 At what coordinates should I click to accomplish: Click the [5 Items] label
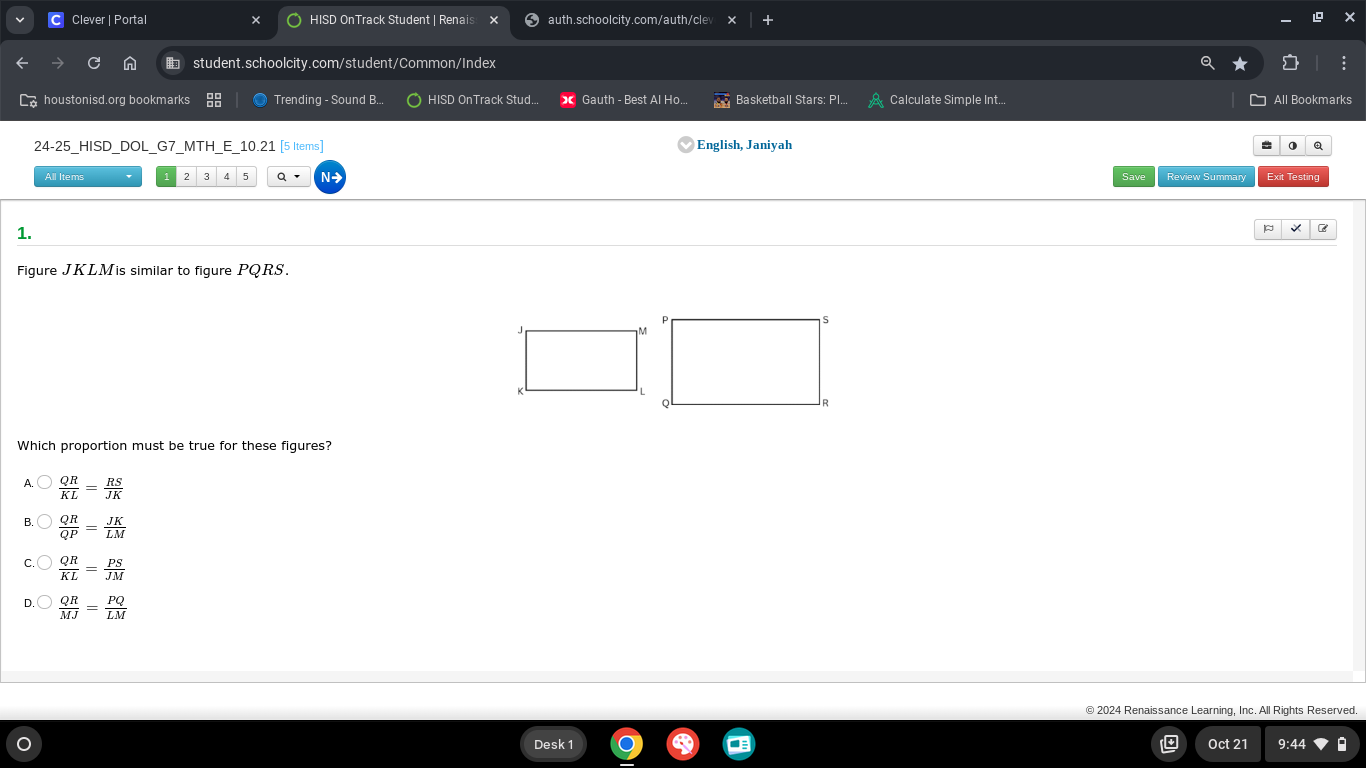point(302,147)
